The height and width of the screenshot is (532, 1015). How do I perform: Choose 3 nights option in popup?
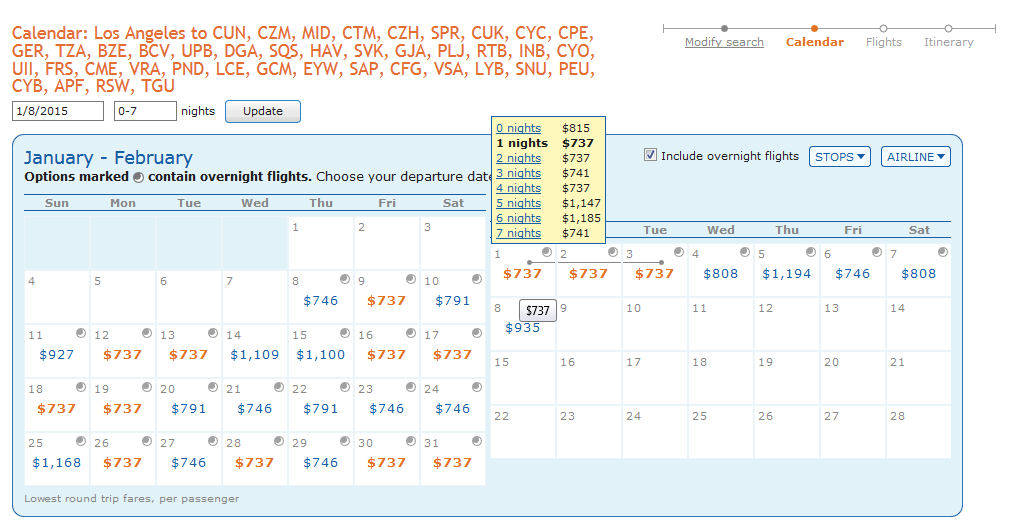point(519,173)
